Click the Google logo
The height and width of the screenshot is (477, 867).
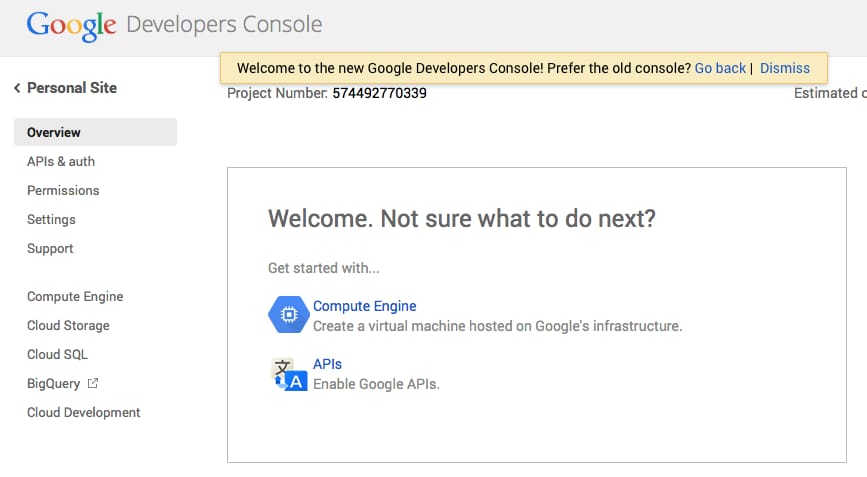(71, 25)
